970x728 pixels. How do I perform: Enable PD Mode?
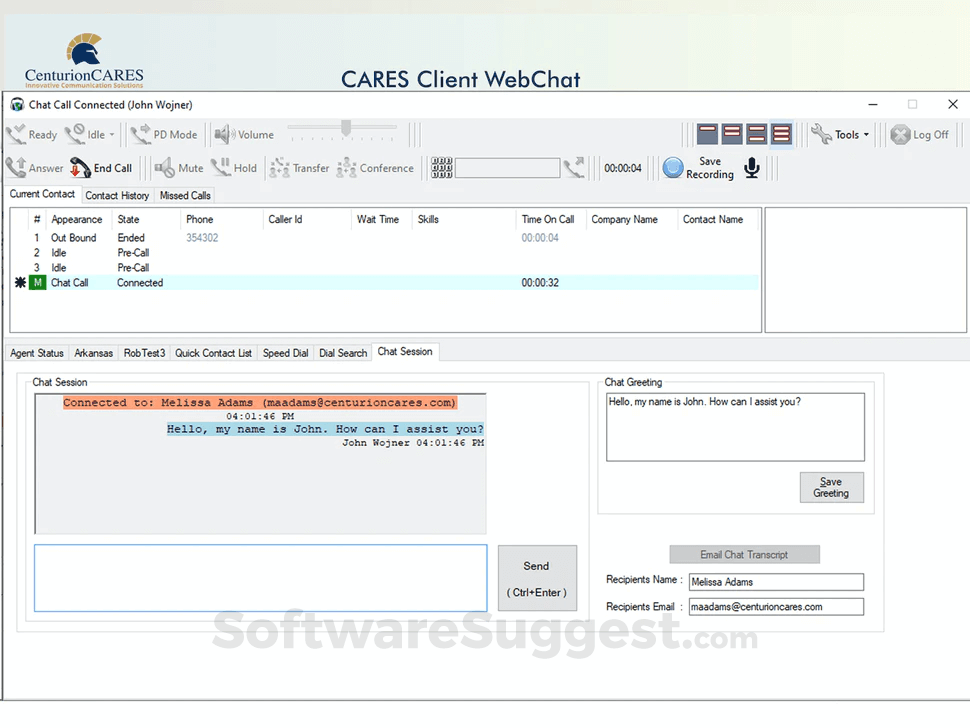[164, 134]
